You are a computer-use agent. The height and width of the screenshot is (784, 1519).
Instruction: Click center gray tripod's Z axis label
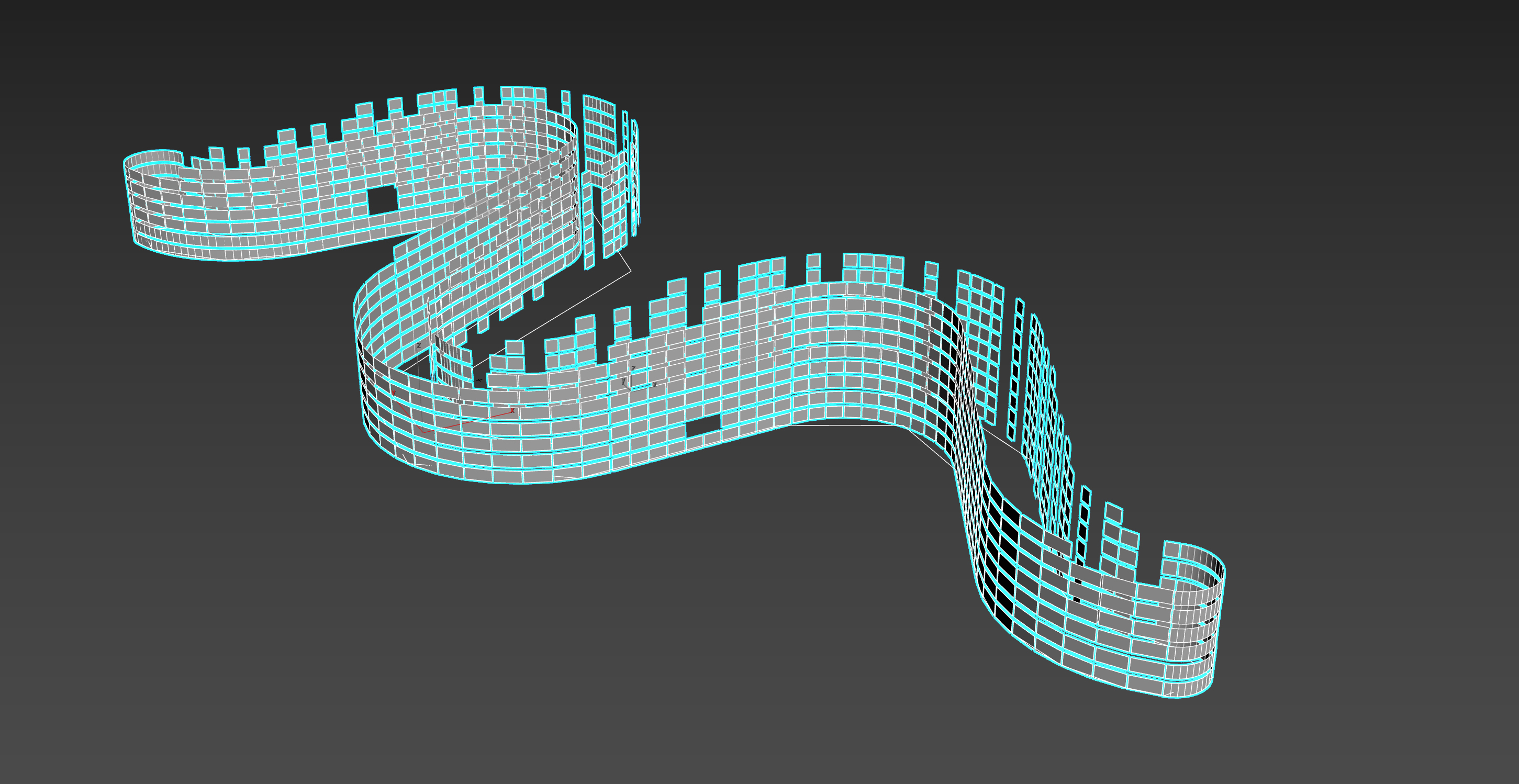[x=633, y=368]
